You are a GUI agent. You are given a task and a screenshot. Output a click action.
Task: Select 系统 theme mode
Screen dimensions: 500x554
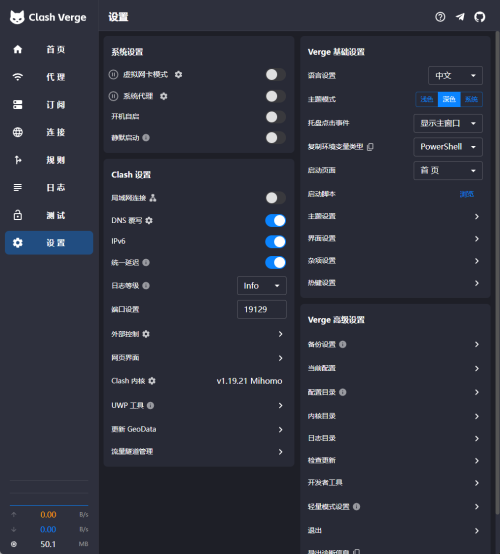pos(471,99)
